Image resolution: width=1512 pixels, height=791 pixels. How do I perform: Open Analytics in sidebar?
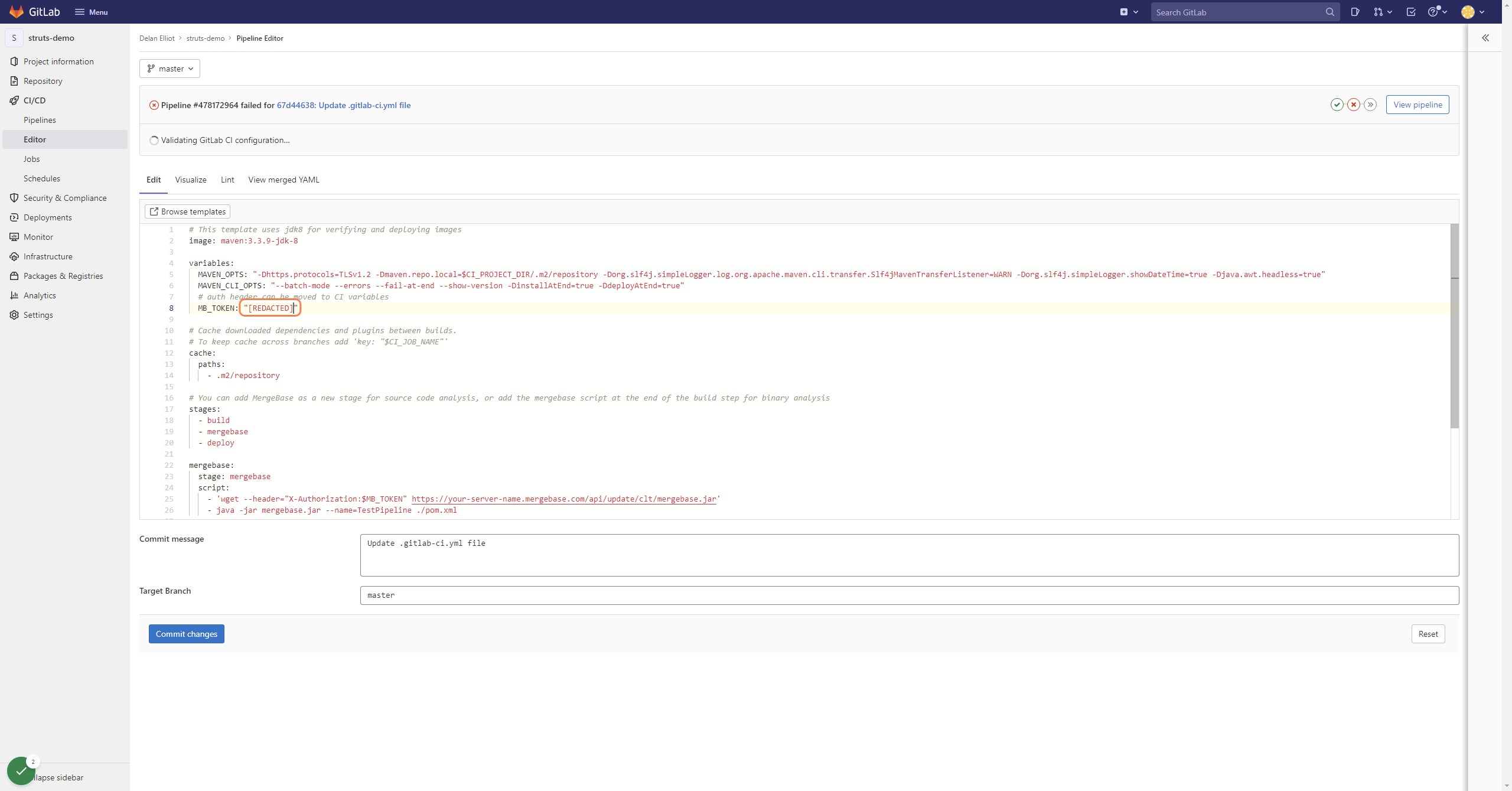(x=65, y=295)
